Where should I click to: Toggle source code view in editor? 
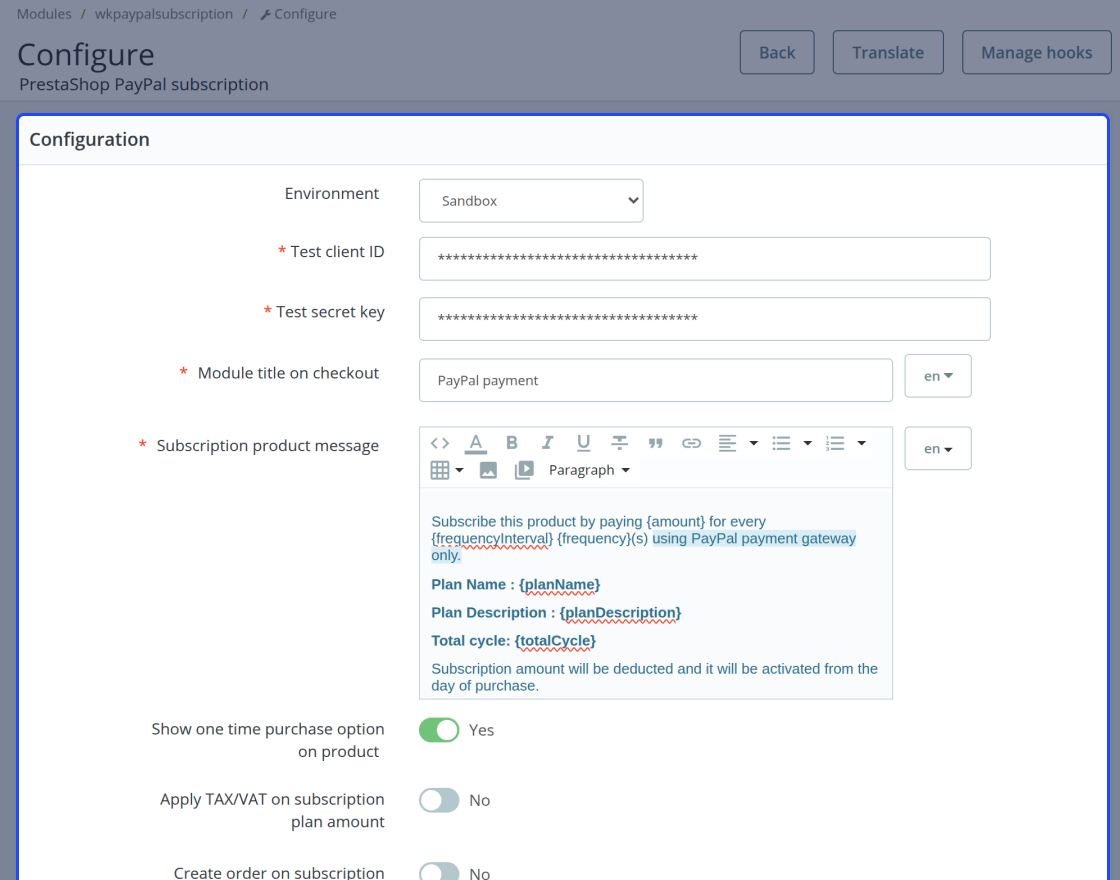pyautogui.click(x=440, y=443)
